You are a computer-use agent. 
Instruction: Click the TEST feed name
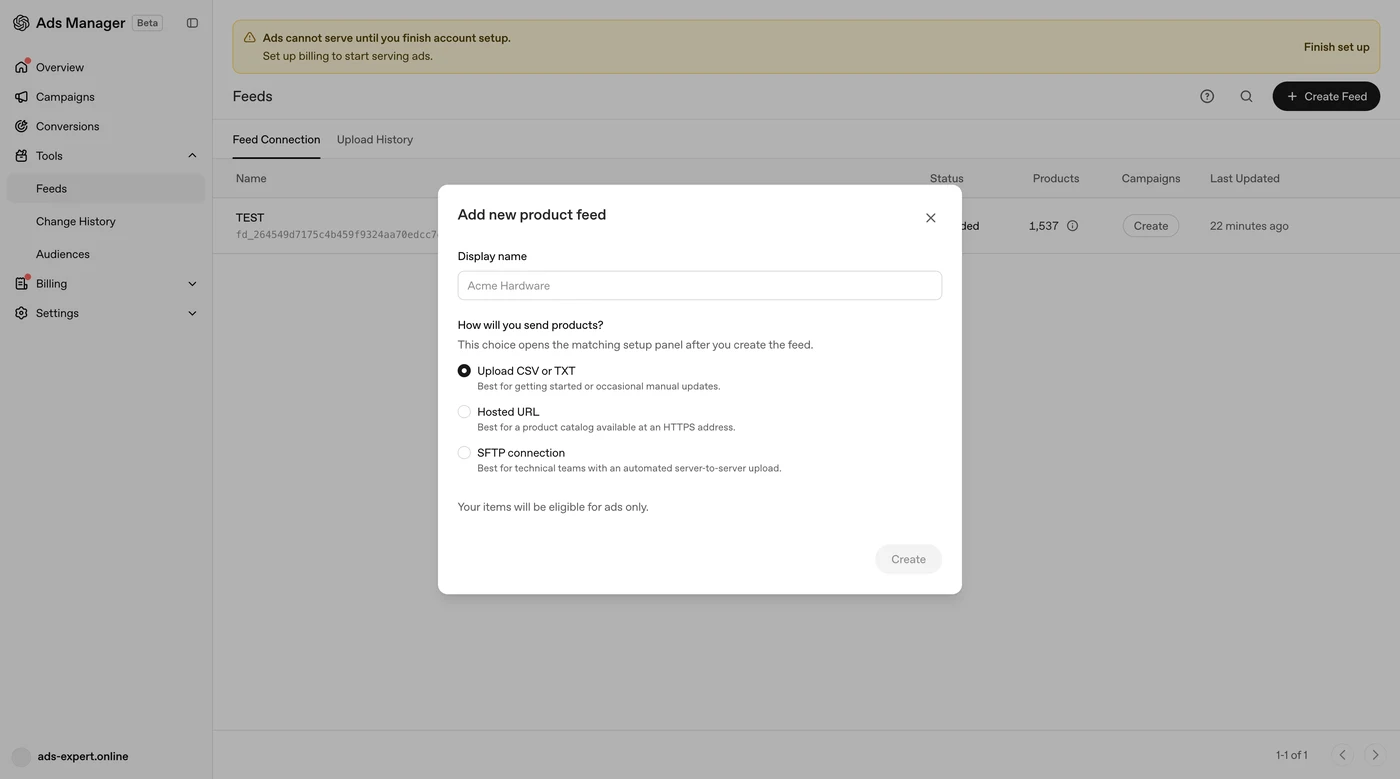tap(250, 218)
